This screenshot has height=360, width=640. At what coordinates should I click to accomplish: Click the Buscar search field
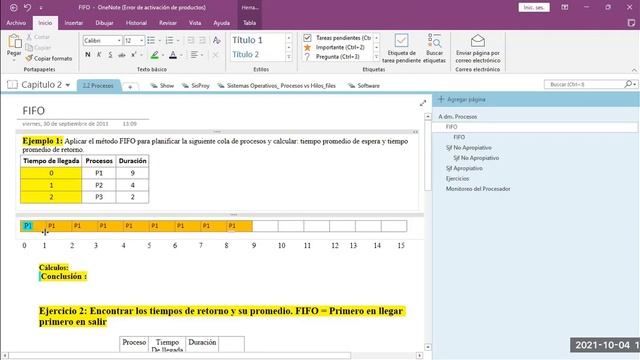pyautogui.click(x=584, y=84)
